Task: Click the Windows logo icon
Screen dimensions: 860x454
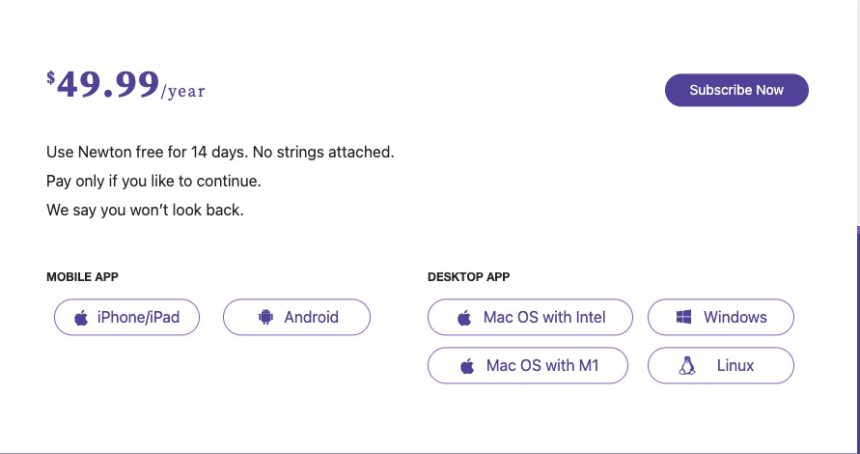Action: 685,318
